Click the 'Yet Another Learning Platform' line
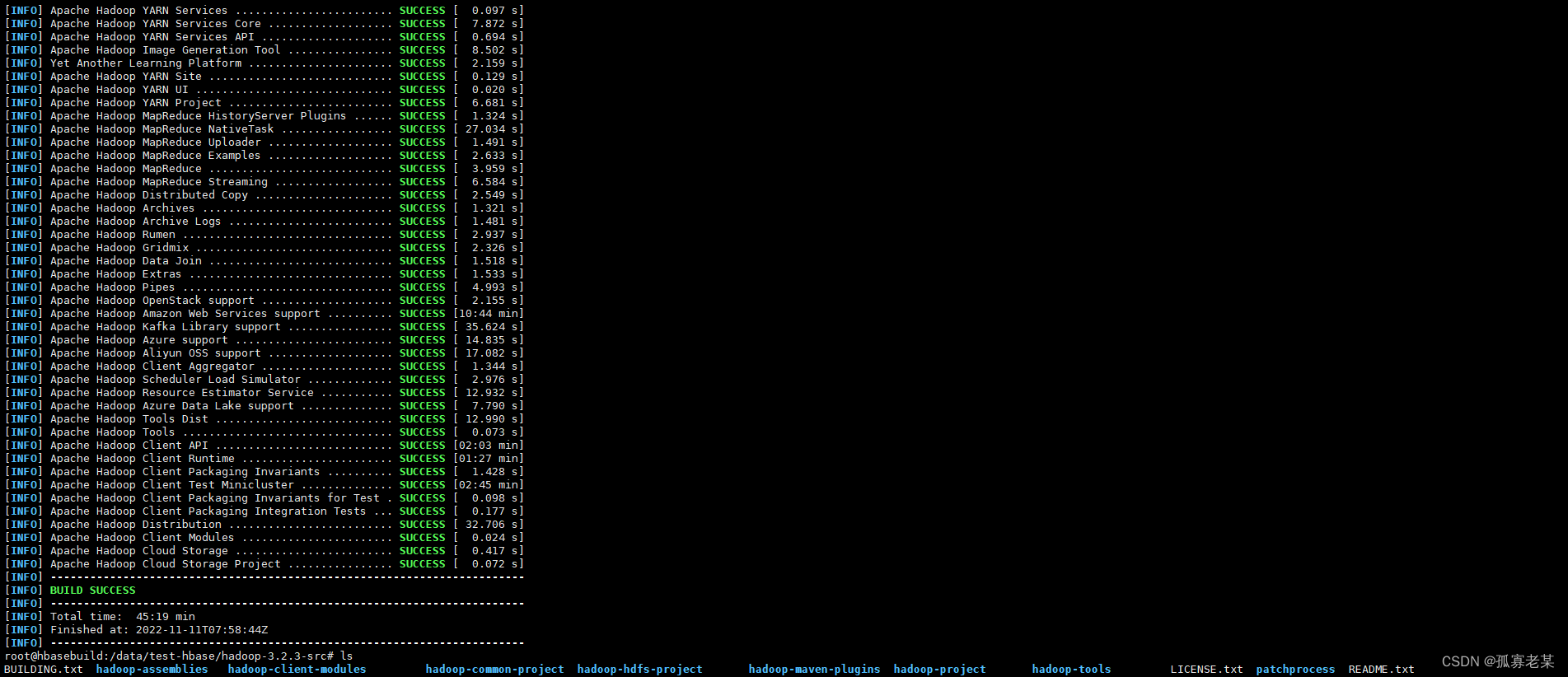Screen dimensions: 1568x677 pyautogui.click(x=264, y=63)
